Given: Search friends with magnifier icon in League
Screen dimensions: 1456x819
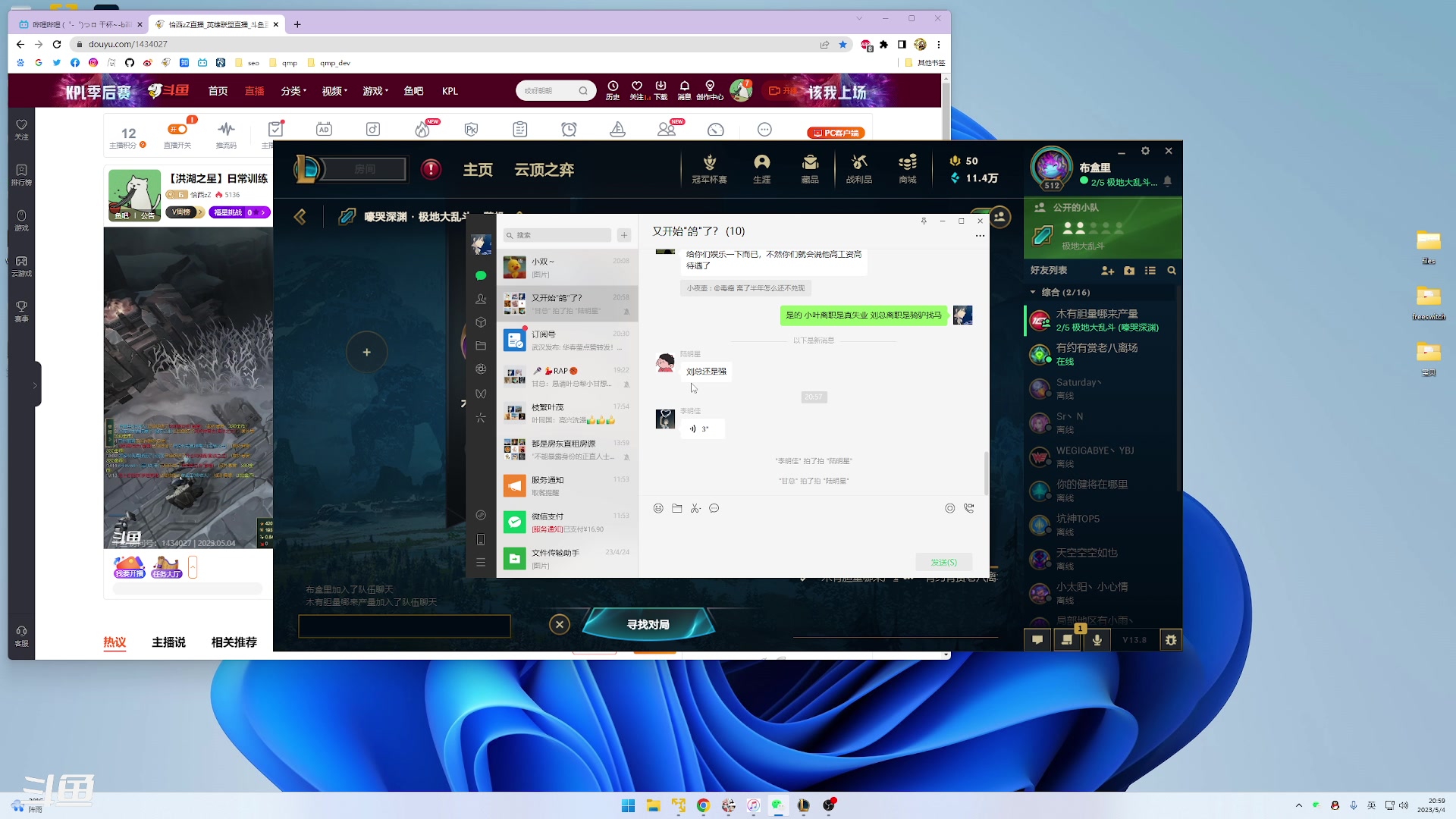Looking at the screenshot, I should tap(1172, 271).
